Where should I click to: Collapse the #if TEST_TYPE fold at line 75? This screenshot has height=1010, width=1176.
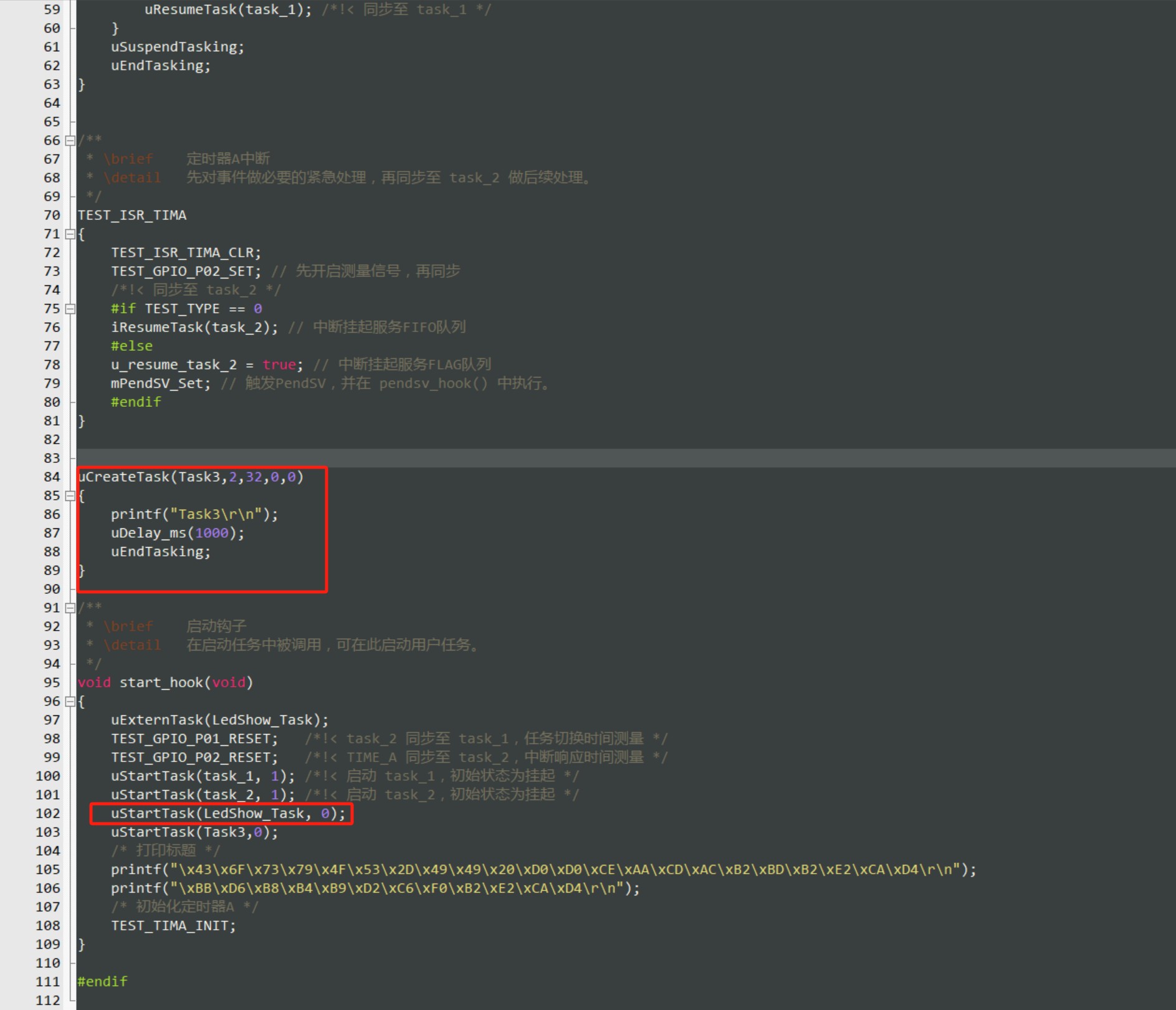click(70, 308)
